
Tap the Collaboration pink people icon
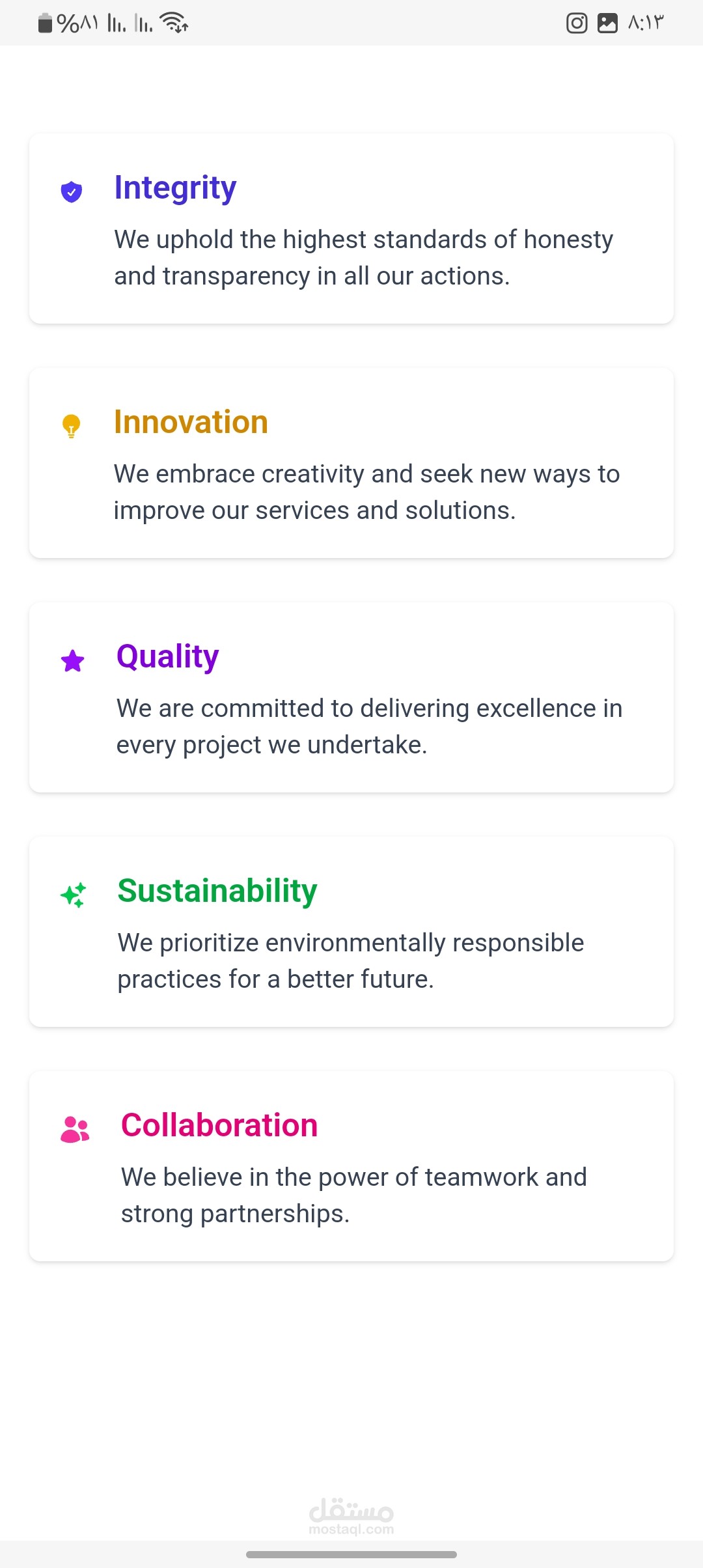point(75,1130)
